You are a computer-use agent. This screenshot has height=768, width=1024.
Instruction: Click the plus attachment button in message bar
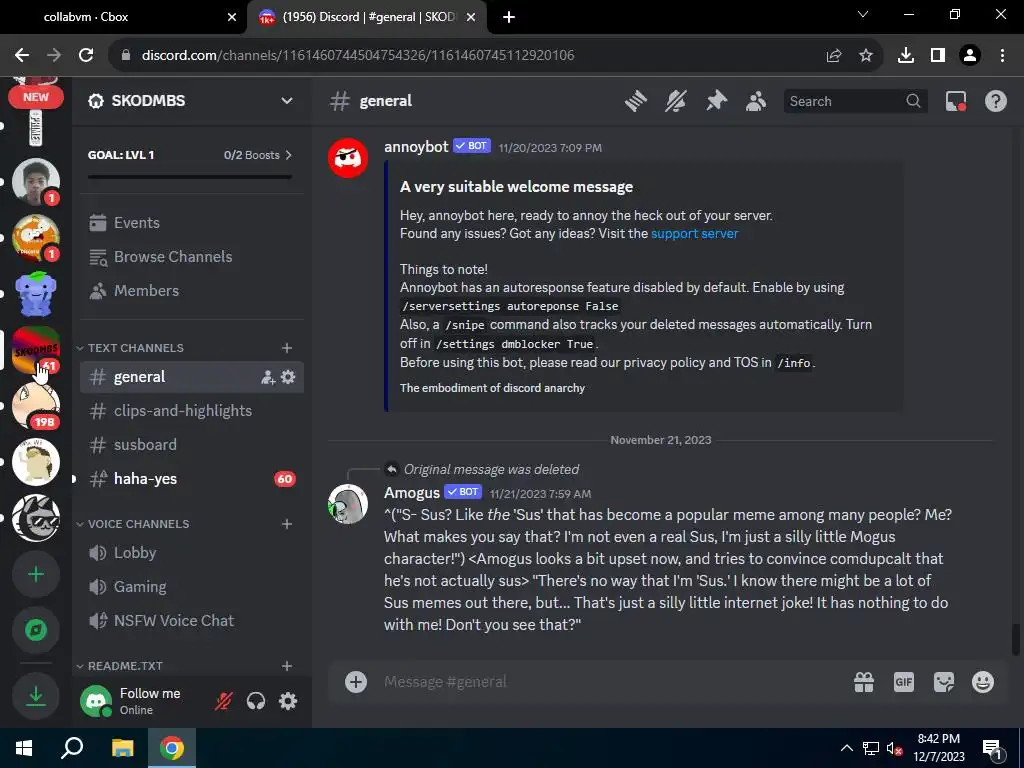pos(356,682)
